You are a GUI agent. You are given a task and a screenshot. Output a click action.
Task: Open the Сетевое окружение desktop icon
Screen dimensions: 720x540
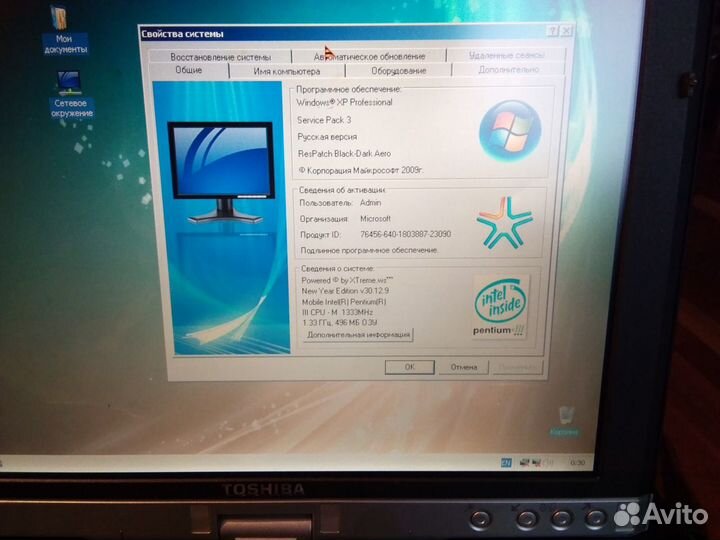point(71,94)
